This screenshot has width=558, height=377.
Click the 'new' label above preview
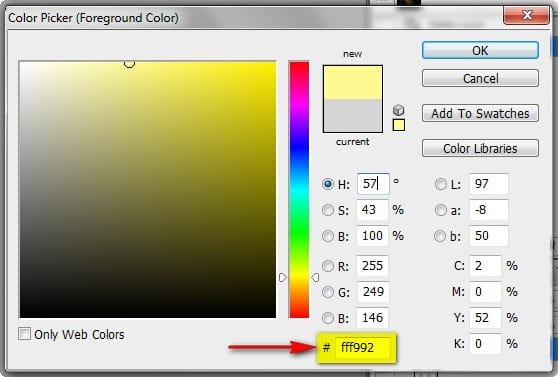[x=352, y=54]
